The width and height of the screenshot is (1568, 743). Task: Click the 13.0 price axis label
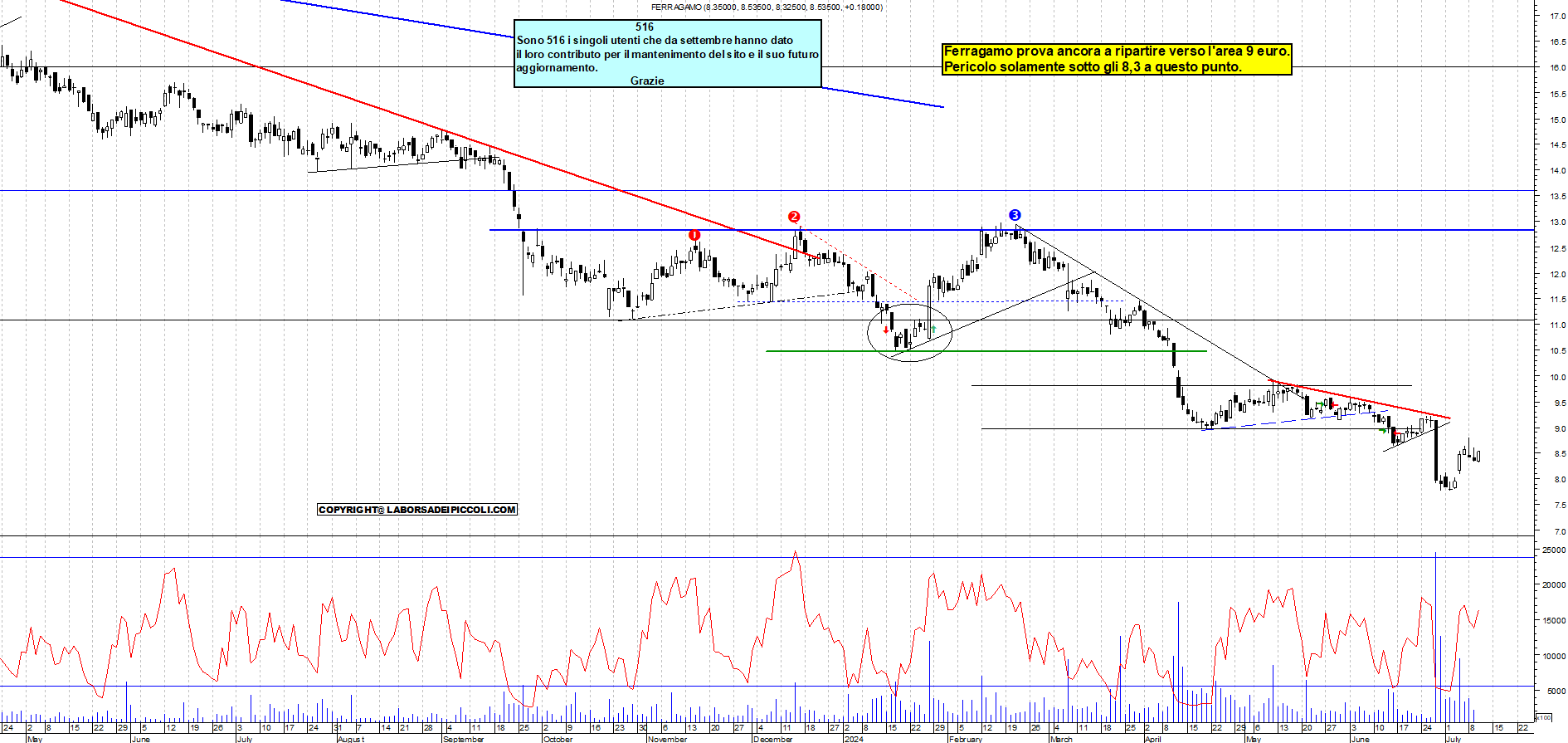click(x=1557, y=222)
